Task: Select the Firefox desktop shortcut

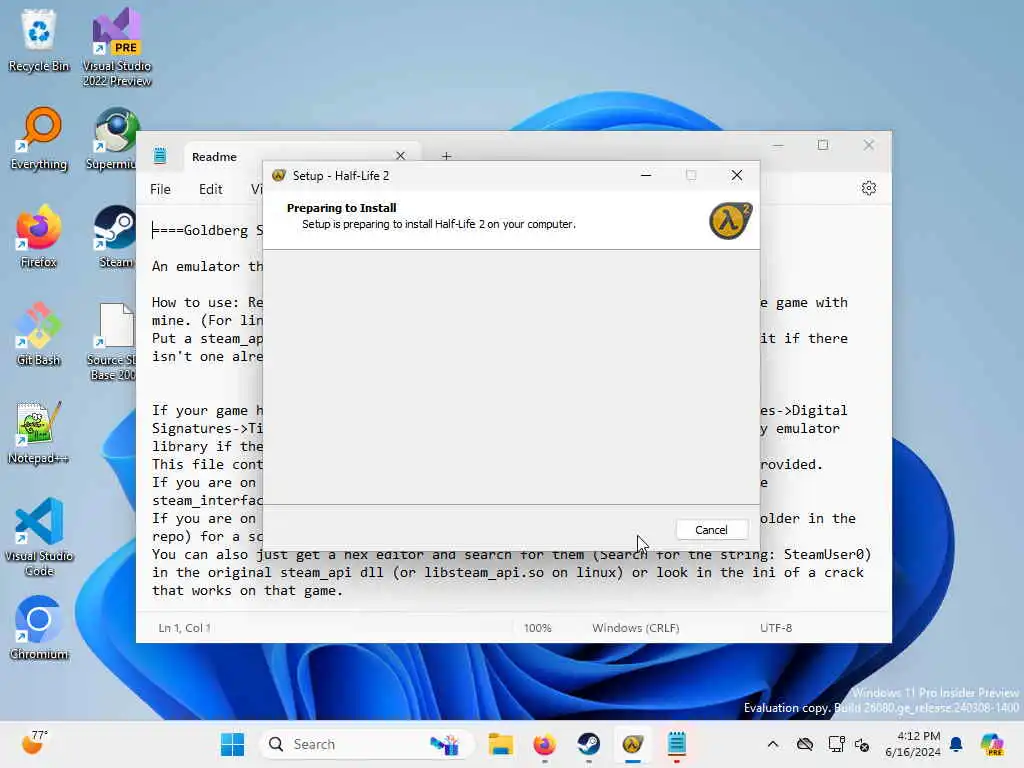Action: pyautogui.click(x=39, y=236)
